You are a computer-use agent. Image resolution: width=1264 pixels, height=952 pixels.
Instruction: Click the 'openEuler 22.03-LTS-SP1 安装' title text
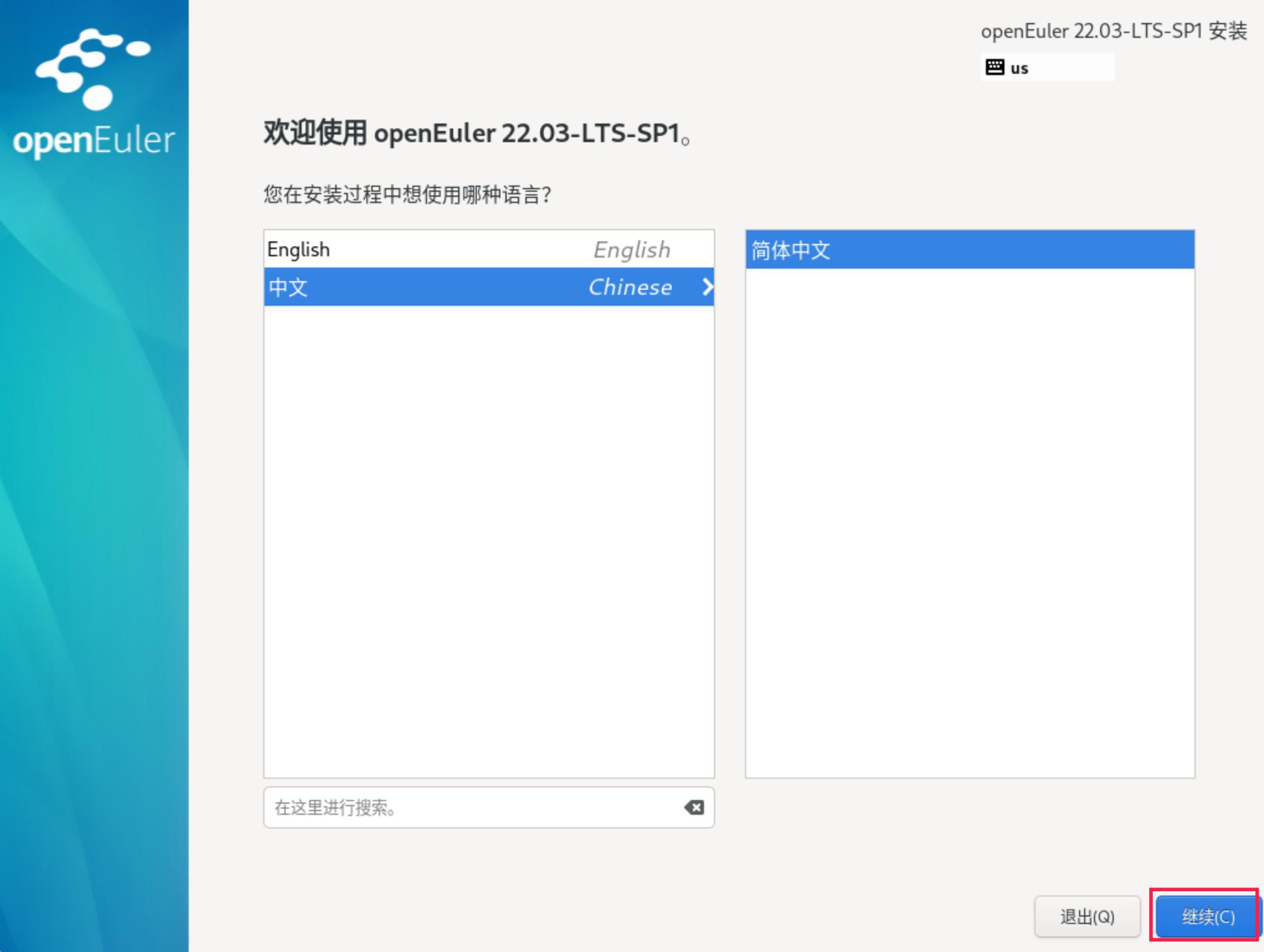tap(1113, 31)
